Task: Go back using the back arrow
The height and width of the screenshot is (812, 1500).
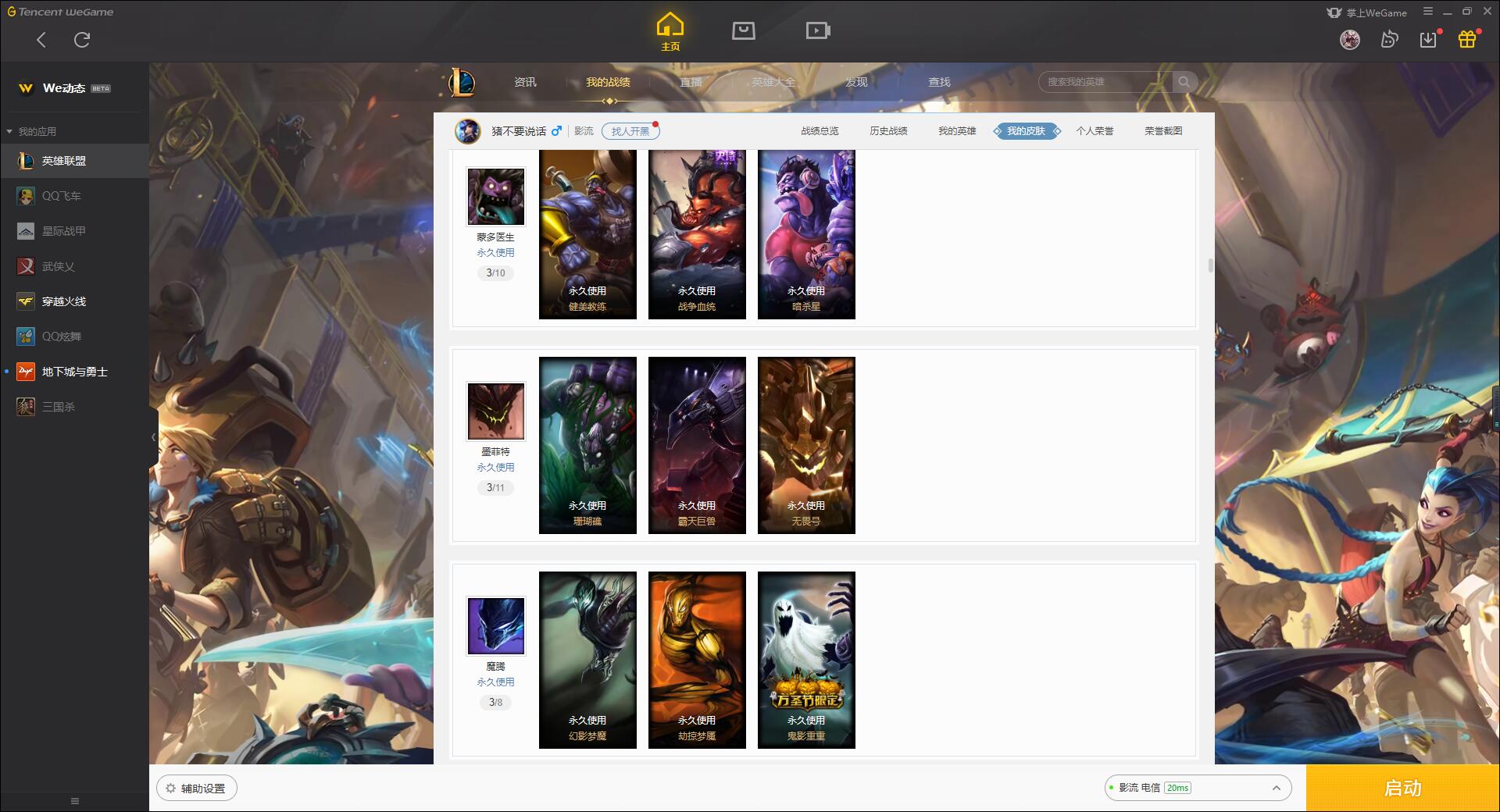Action: pos(41,40)
